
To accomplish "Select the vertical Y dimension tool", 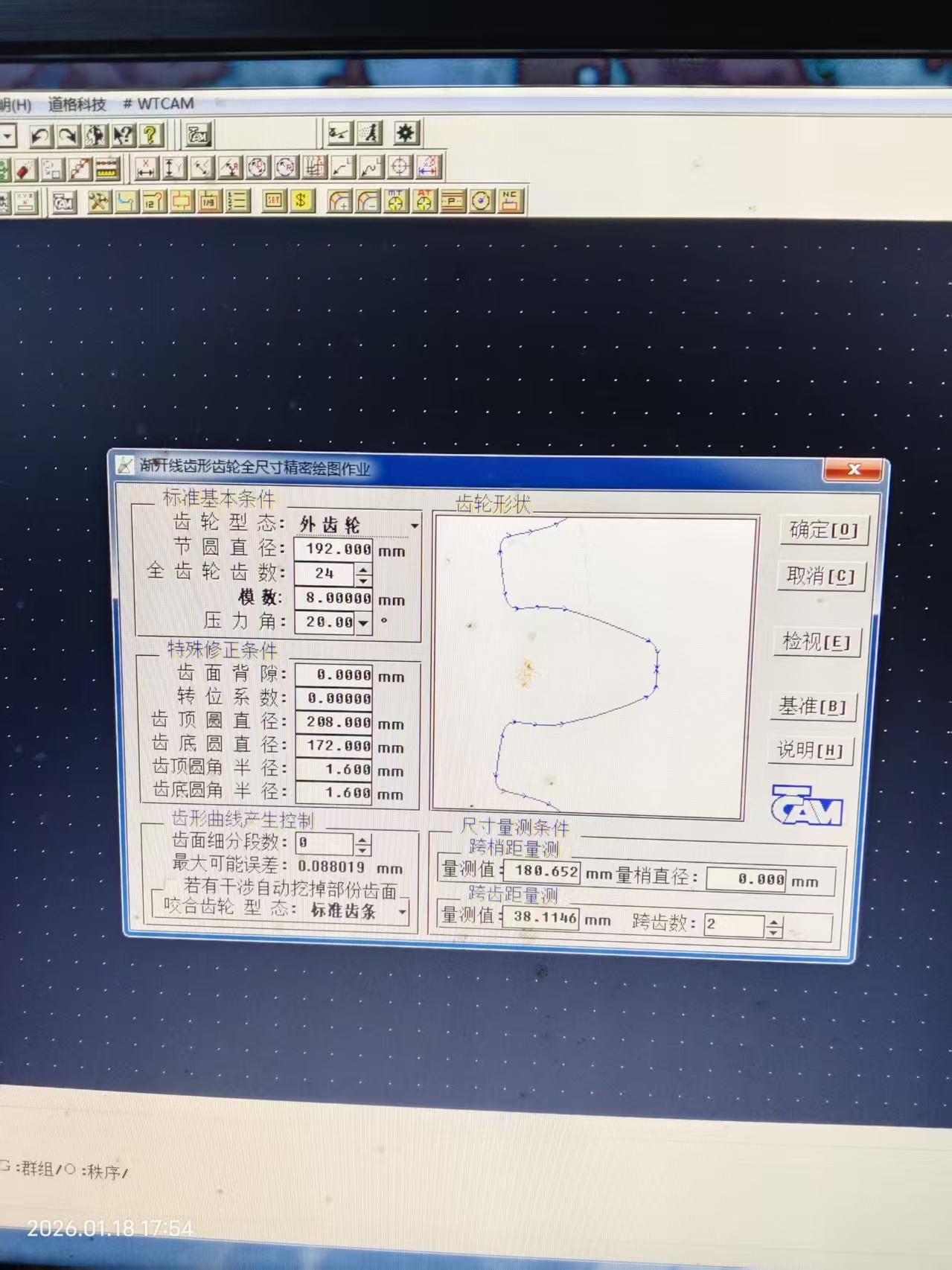I will click(173, 168).
